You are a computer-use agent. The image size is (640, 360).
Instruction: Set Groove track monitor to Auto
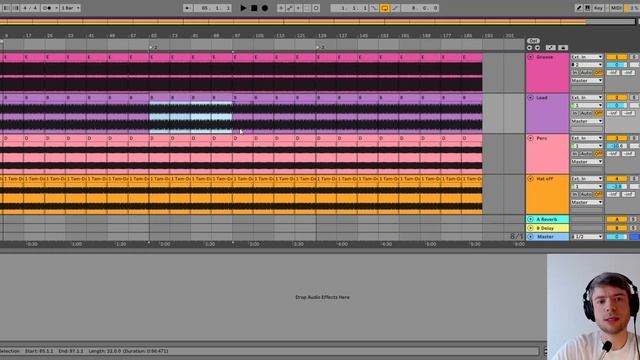tap(586, 72)
